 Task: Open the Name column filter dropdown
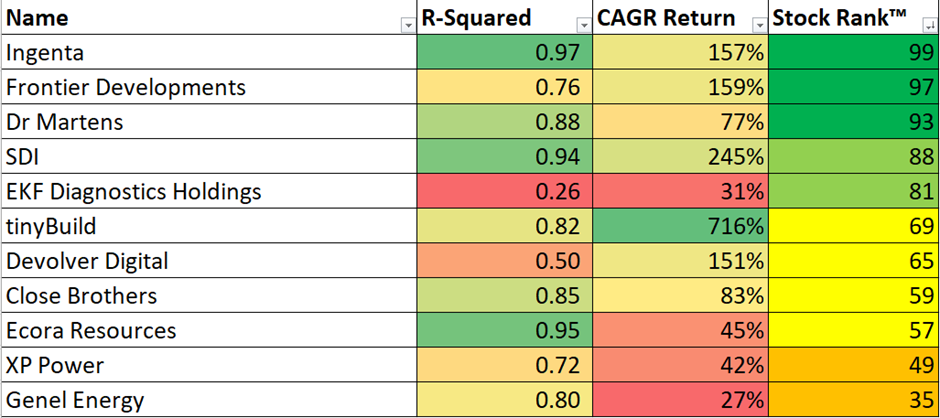tap(406, 26)
